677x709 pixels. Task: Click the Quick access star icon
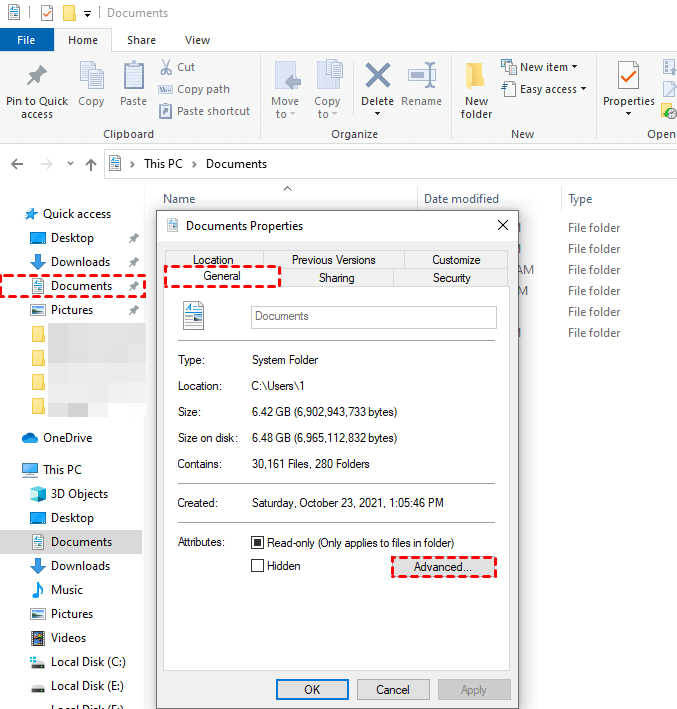coord(31,214)
